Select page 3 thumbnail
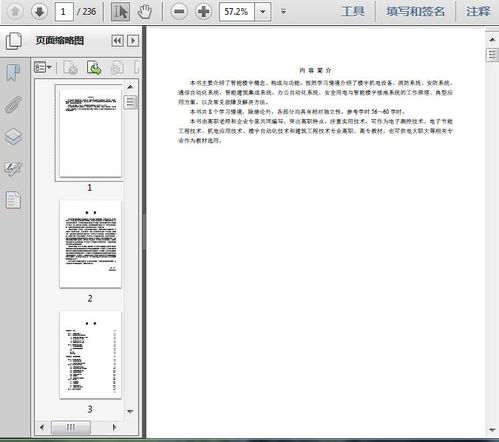Viewport: 499px width, 442px height. point(90,355)
